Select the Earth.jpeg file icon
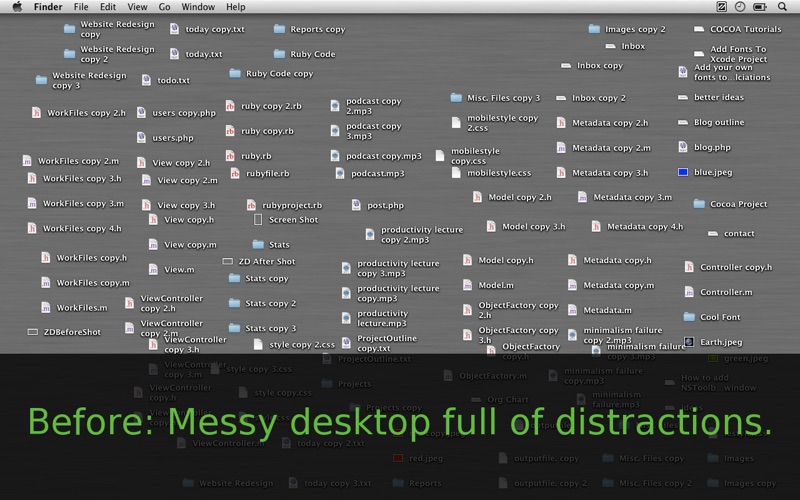This screenshot has width=800, height=500. [688, 342]
